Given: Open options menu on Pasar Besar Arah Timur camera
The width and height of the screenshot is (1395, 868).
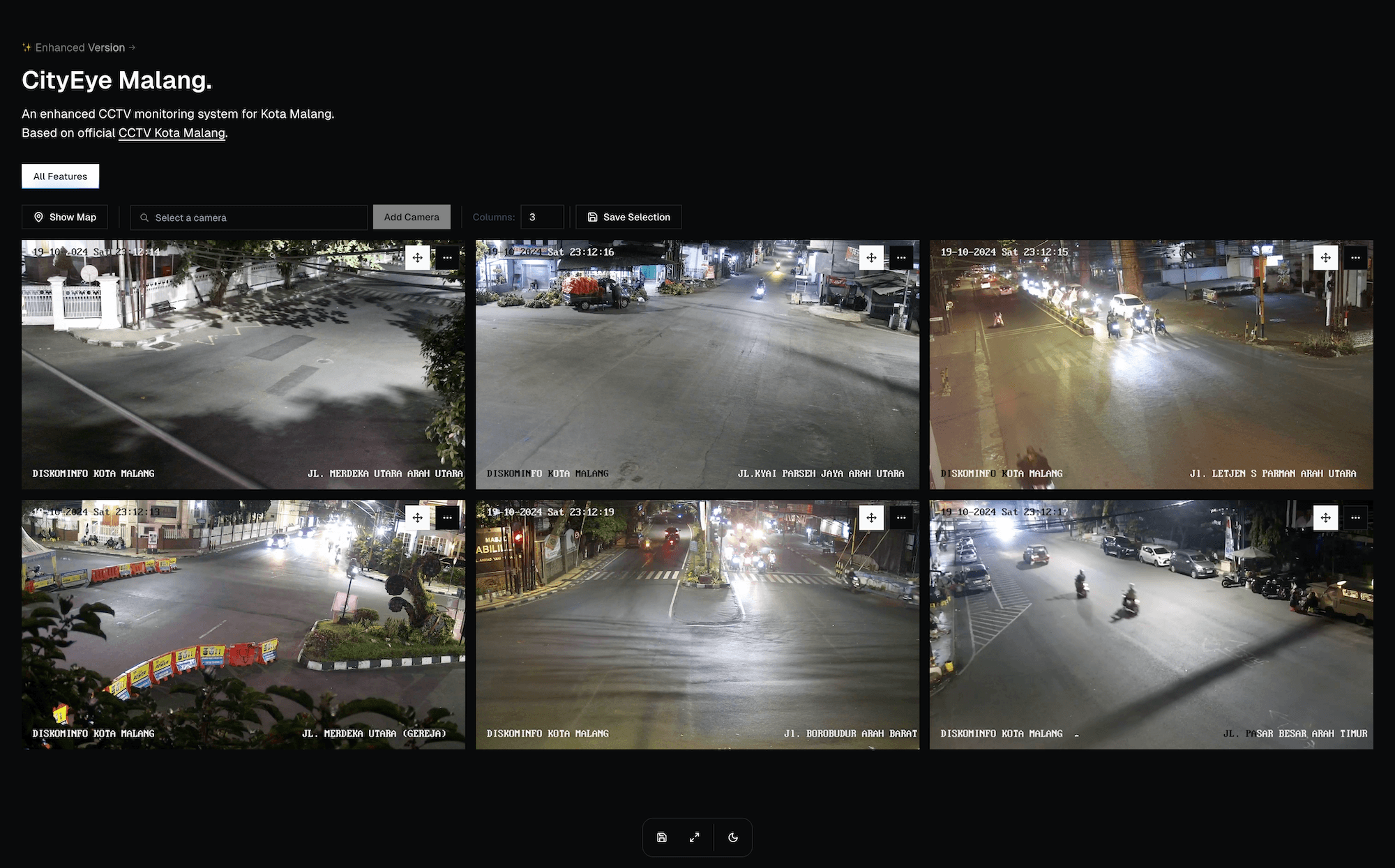Looking at the screenshot, I should tap(1355, 517).
